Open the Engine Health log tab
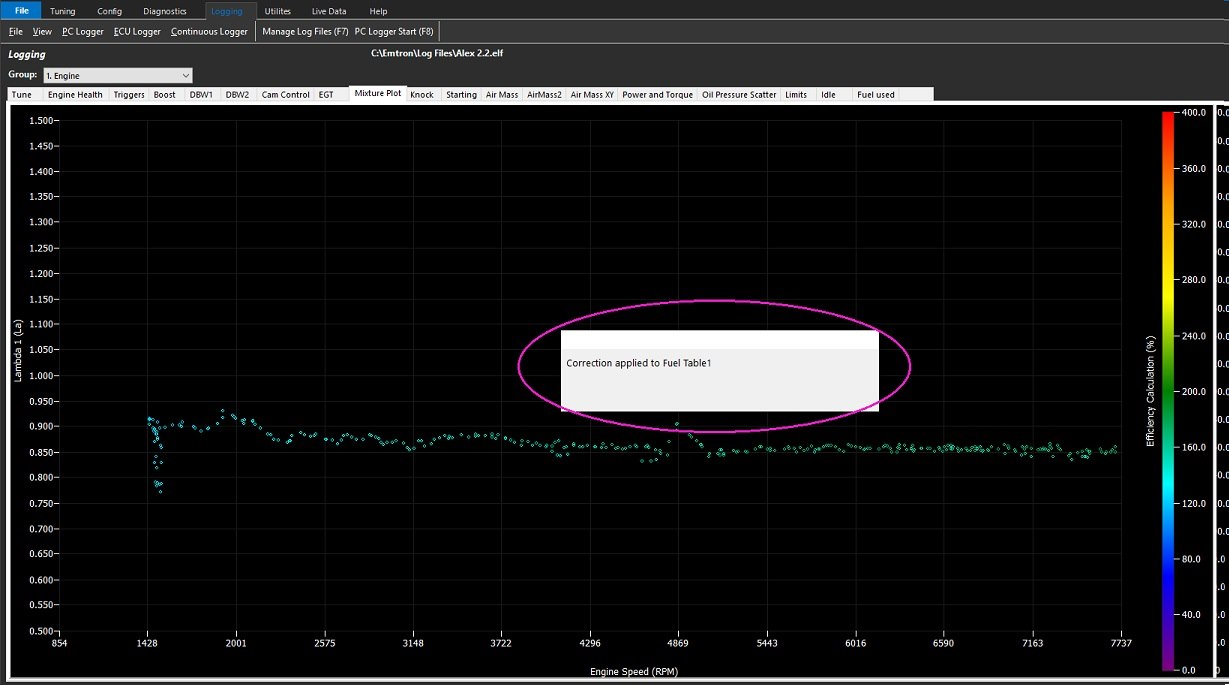The height and width of the screenshot is (685, 1229). click(75, 95)
